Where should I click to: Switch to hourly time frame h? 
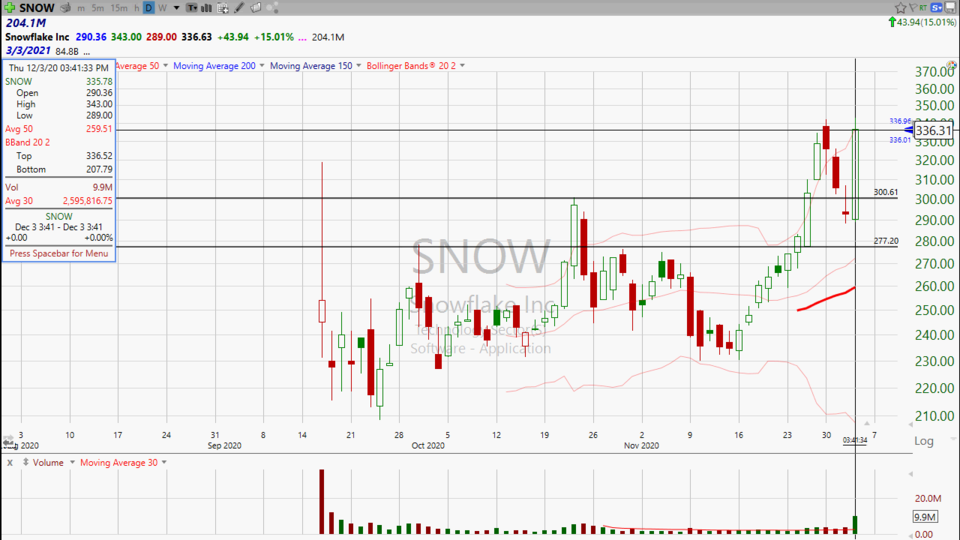click(137, 8)
